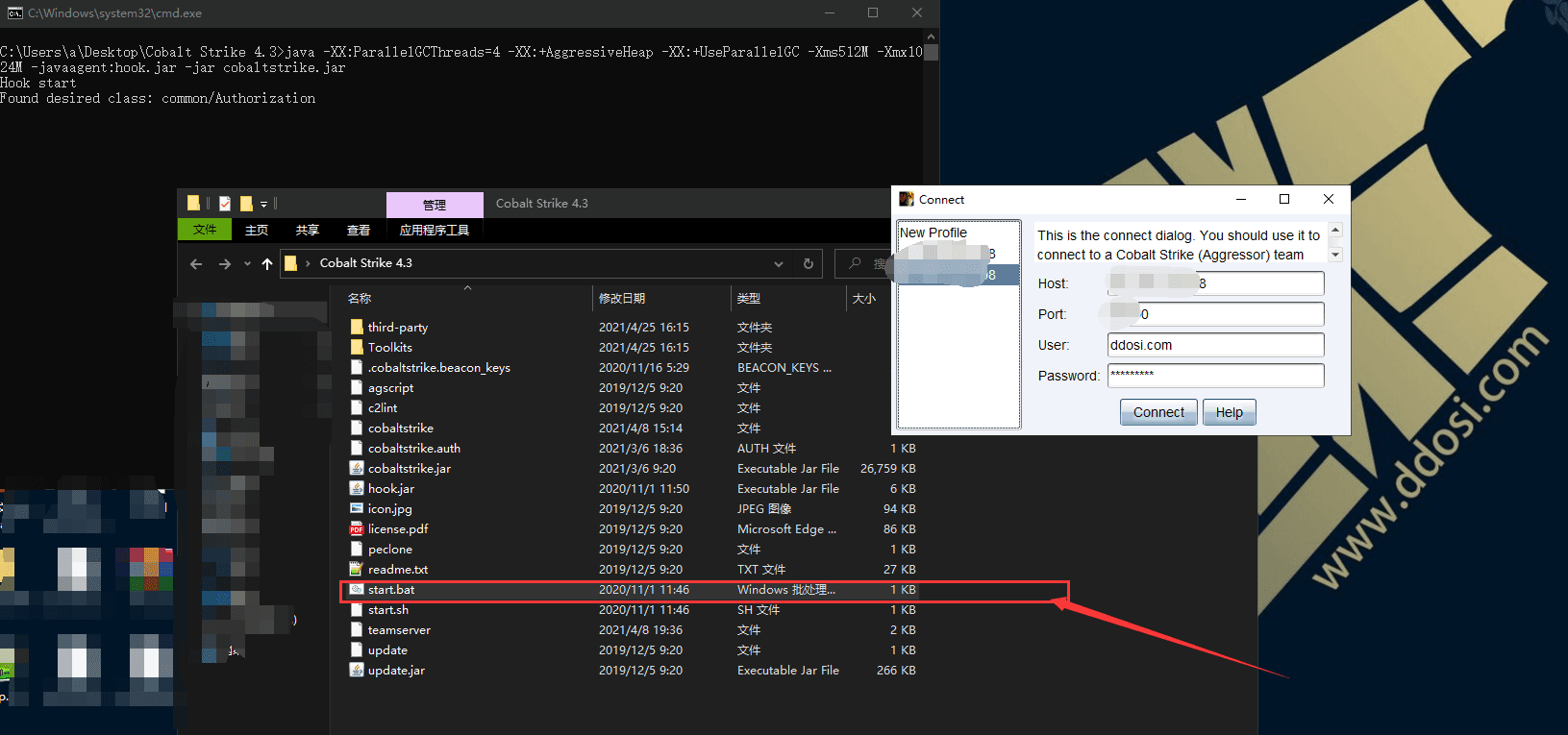Focus the Host input field
This screenshot has width=1568, height=735.
point(1215,283)
